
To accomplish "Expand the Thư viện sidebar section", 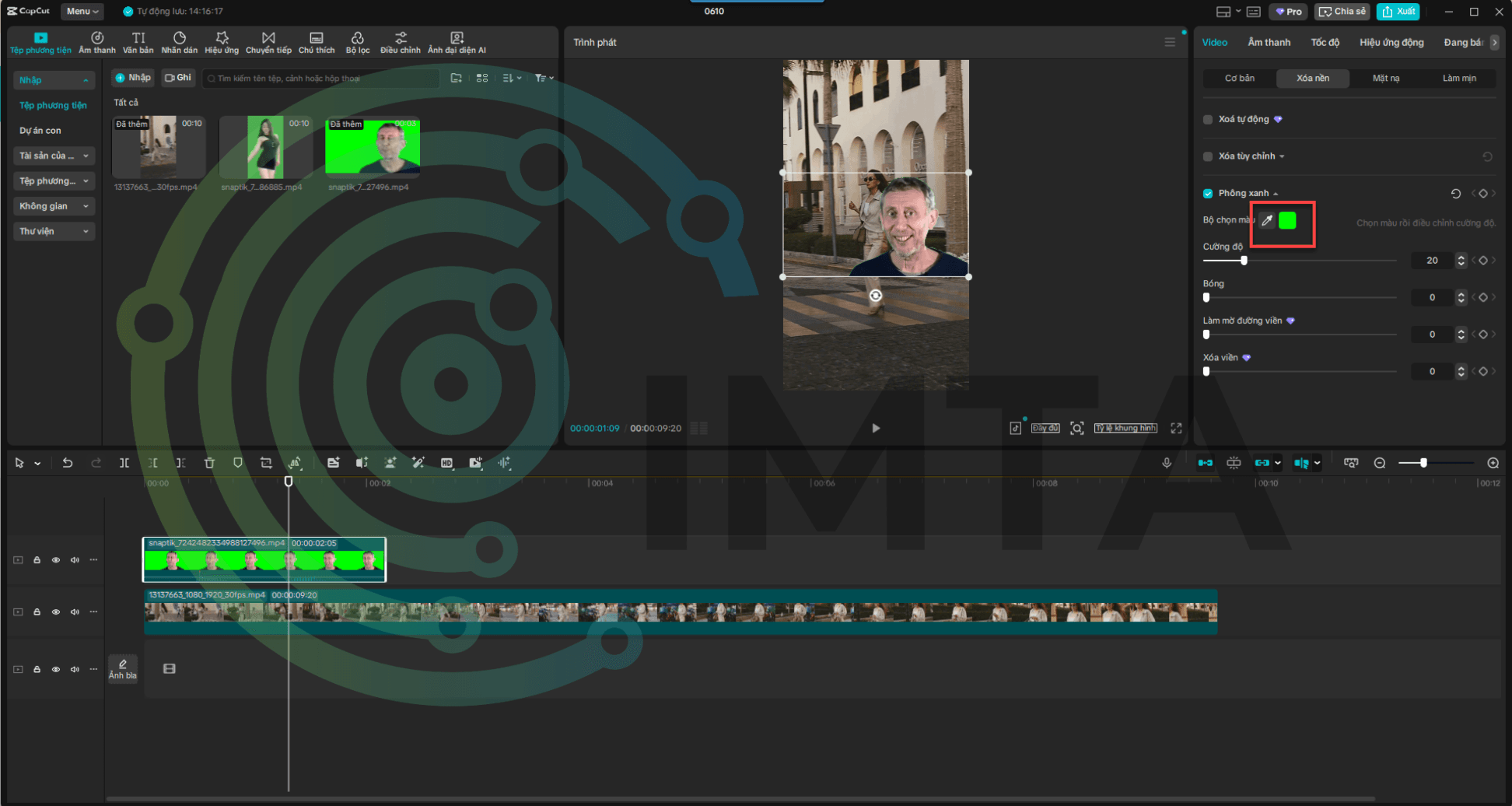I will tap(53, 232).
